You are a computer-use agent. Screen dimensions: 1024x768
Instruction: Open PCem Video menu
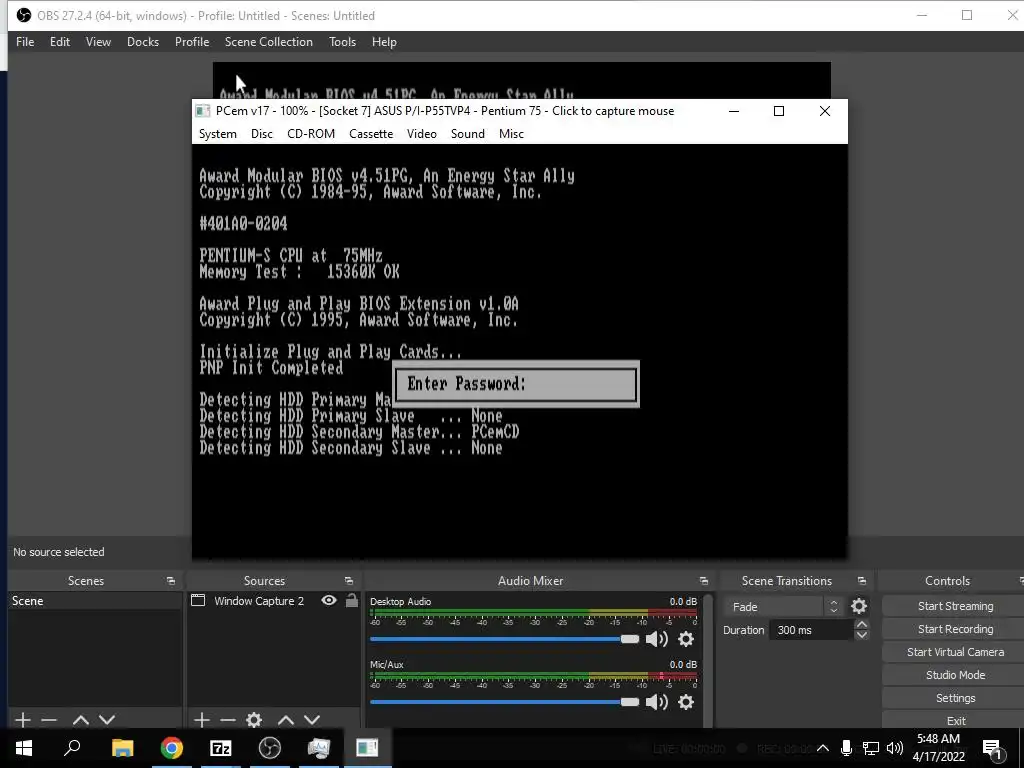point(422,134)
